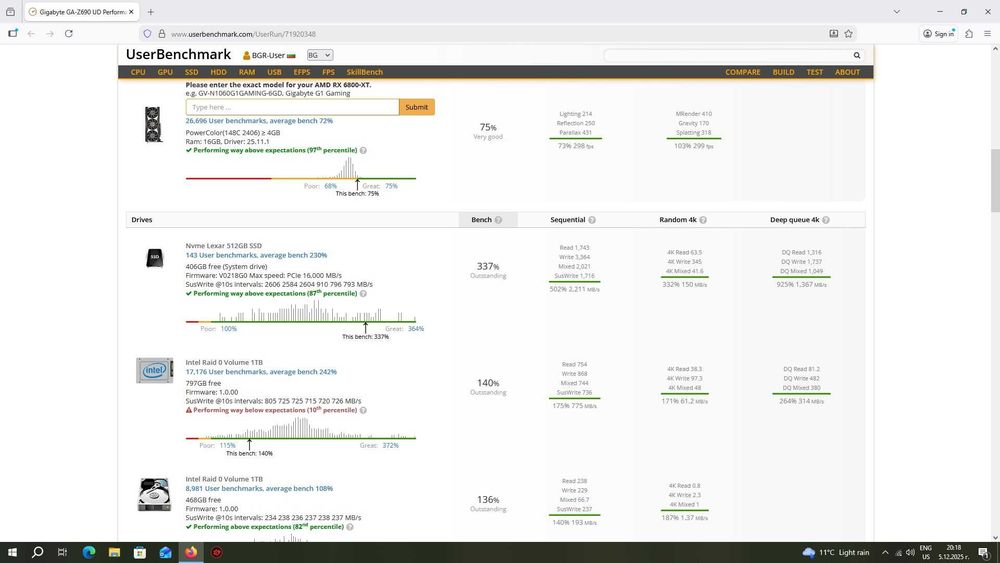Click the Bench column help icon

498,220
